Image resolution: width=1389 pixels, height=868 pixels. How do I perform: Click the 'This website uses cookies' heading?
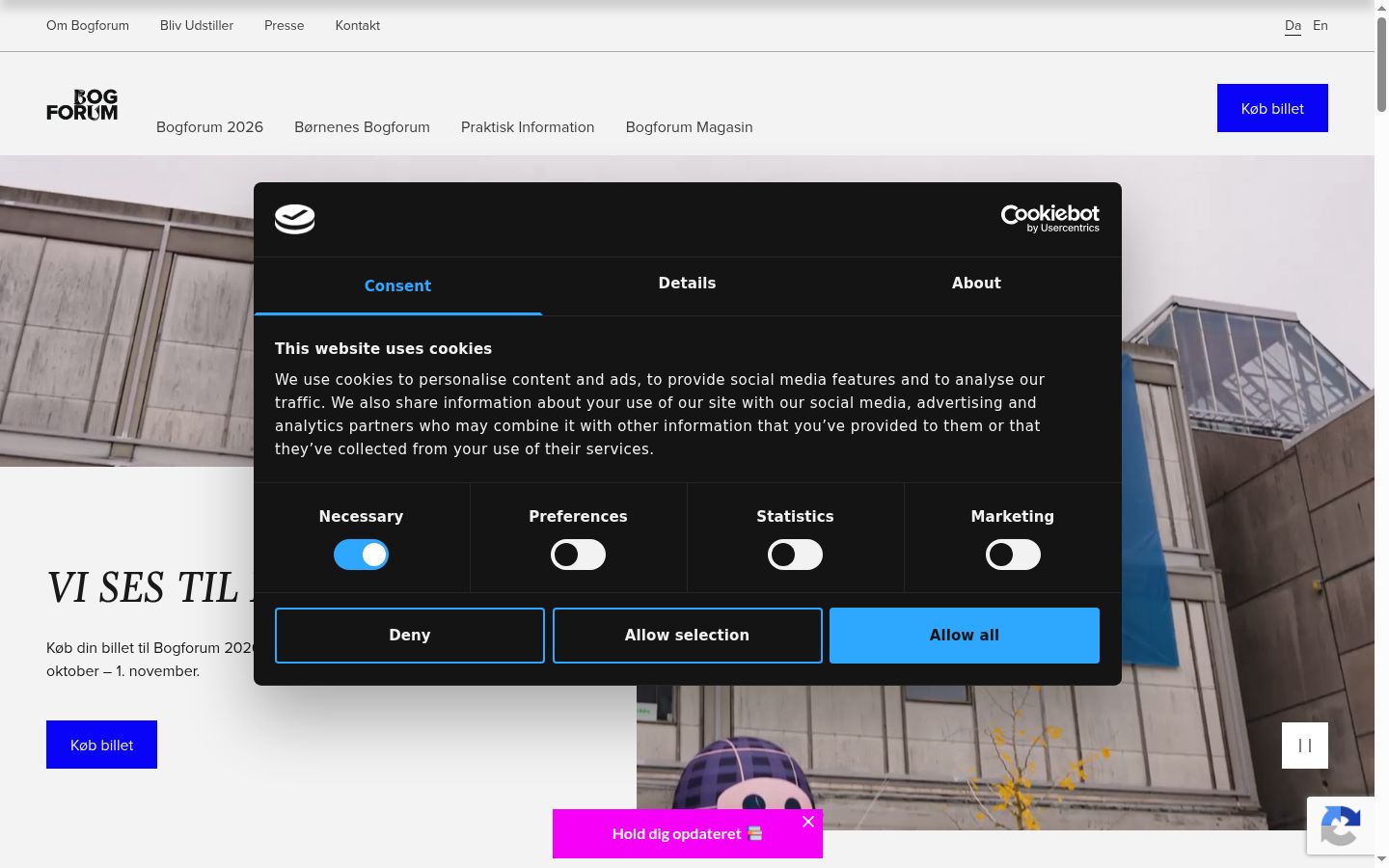(x=383, y=349)
